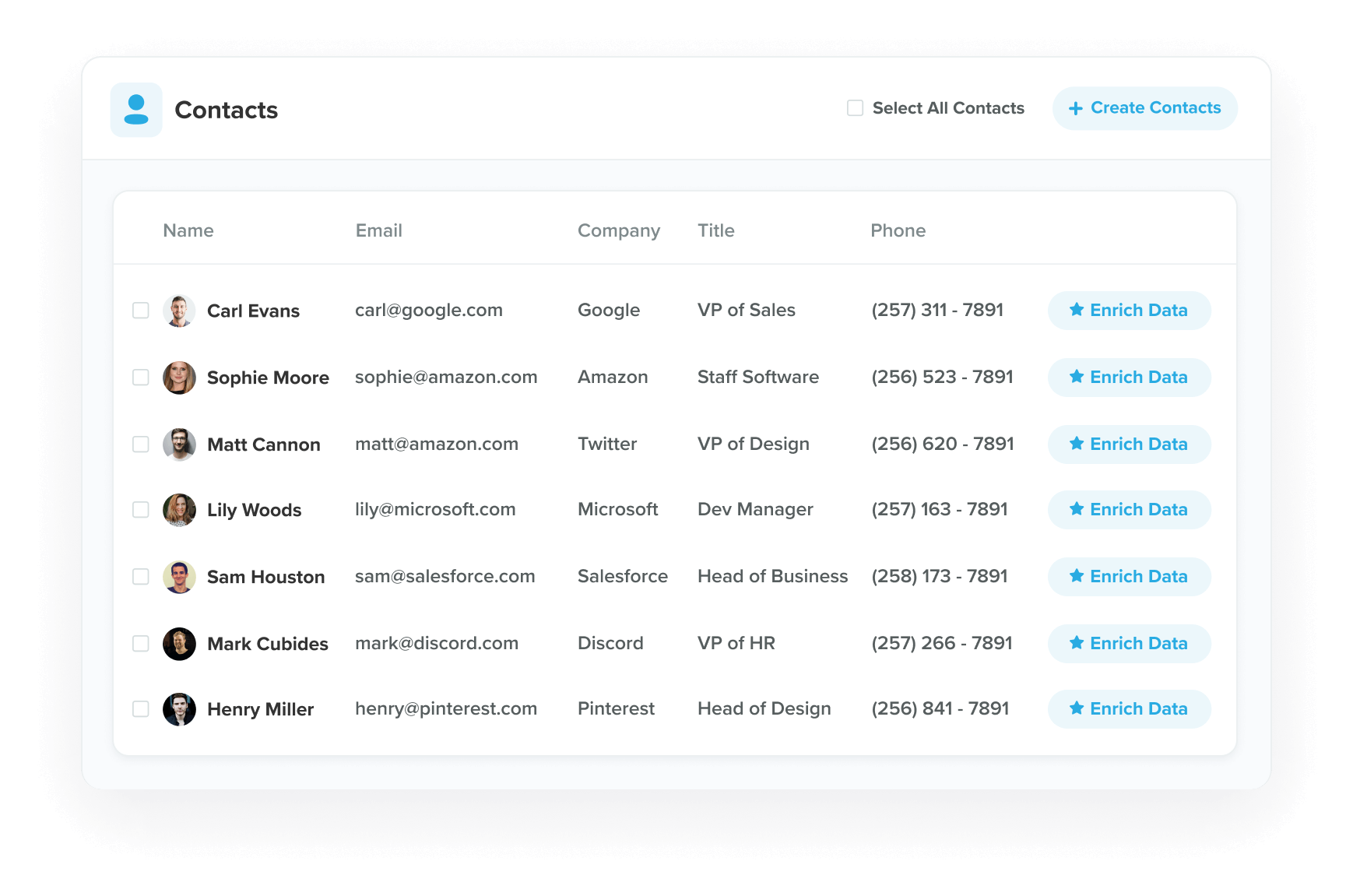Enrich data for Carl Evans
The width and height of the screenshot is (1353, 896).
point(1129,311)
